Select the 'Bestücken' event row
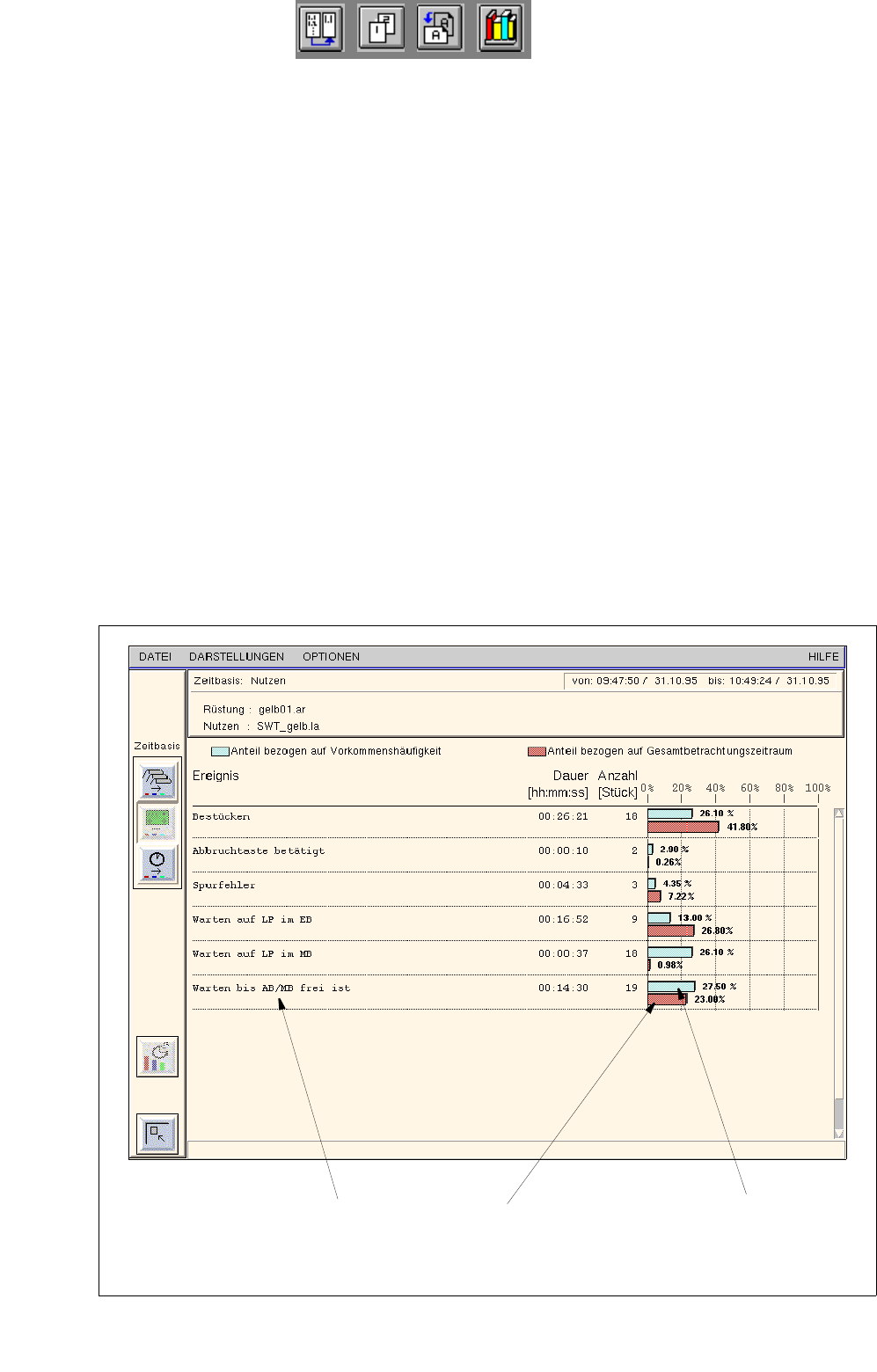877x1372 pixels. coord(505,821)
